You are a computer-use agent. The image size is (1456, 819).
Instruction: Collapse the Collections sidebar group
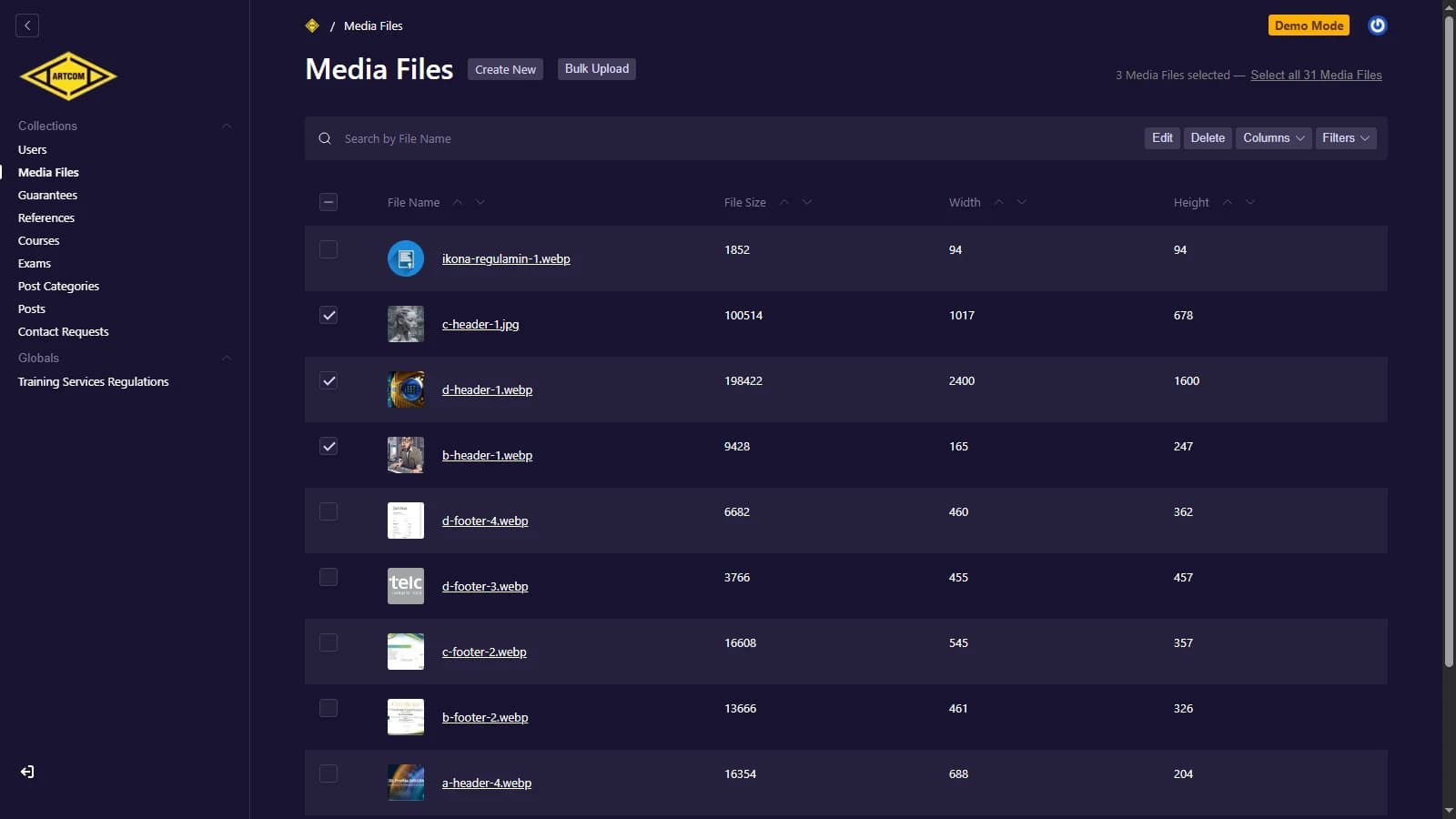[227, 126]
